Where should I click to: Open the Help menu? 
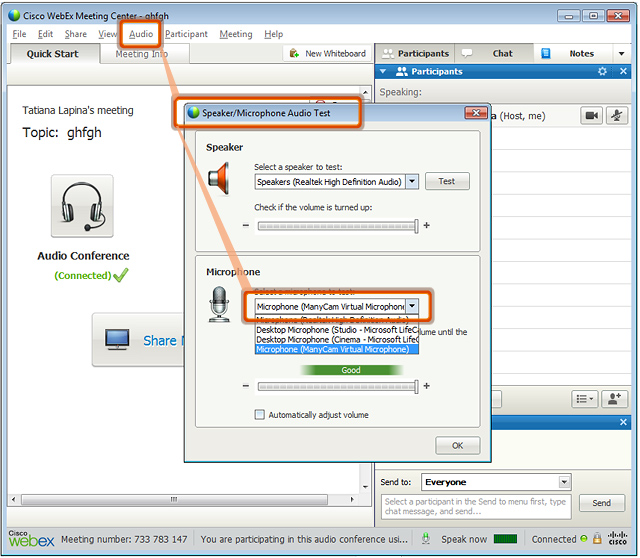[x=273, y=34]
